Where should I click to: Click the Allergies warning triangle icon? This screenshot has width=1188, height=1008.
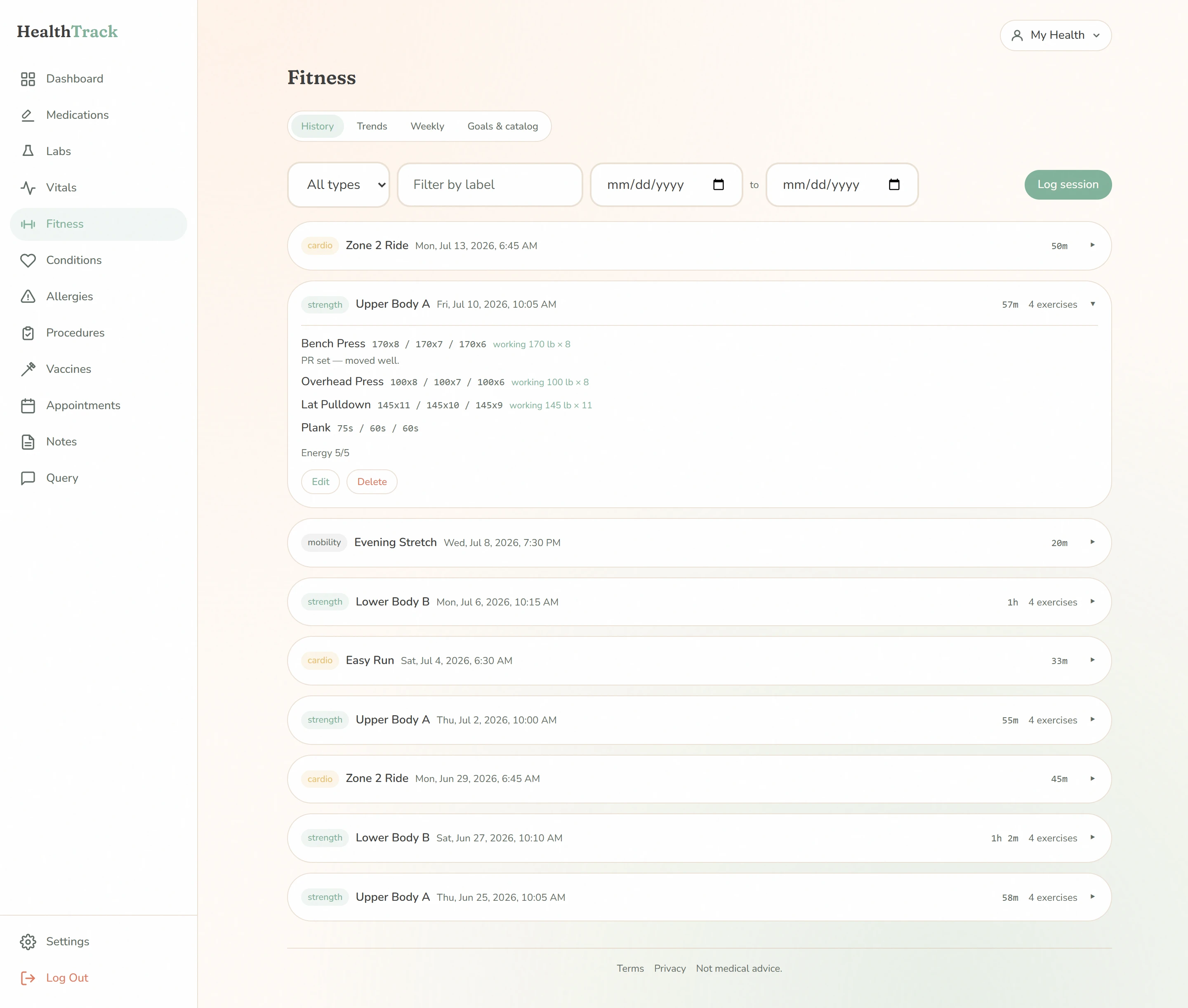(28, 297)
